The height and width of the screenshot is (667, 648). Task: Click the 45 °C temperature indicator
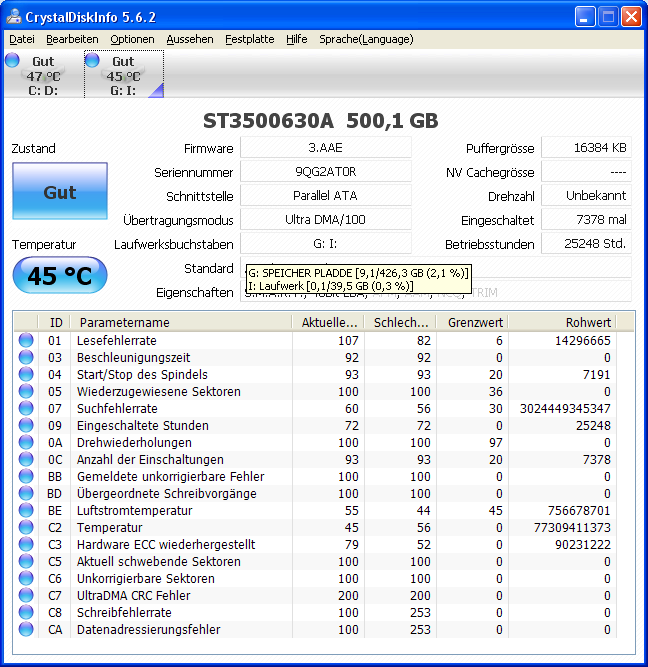(x=60, y=275)
